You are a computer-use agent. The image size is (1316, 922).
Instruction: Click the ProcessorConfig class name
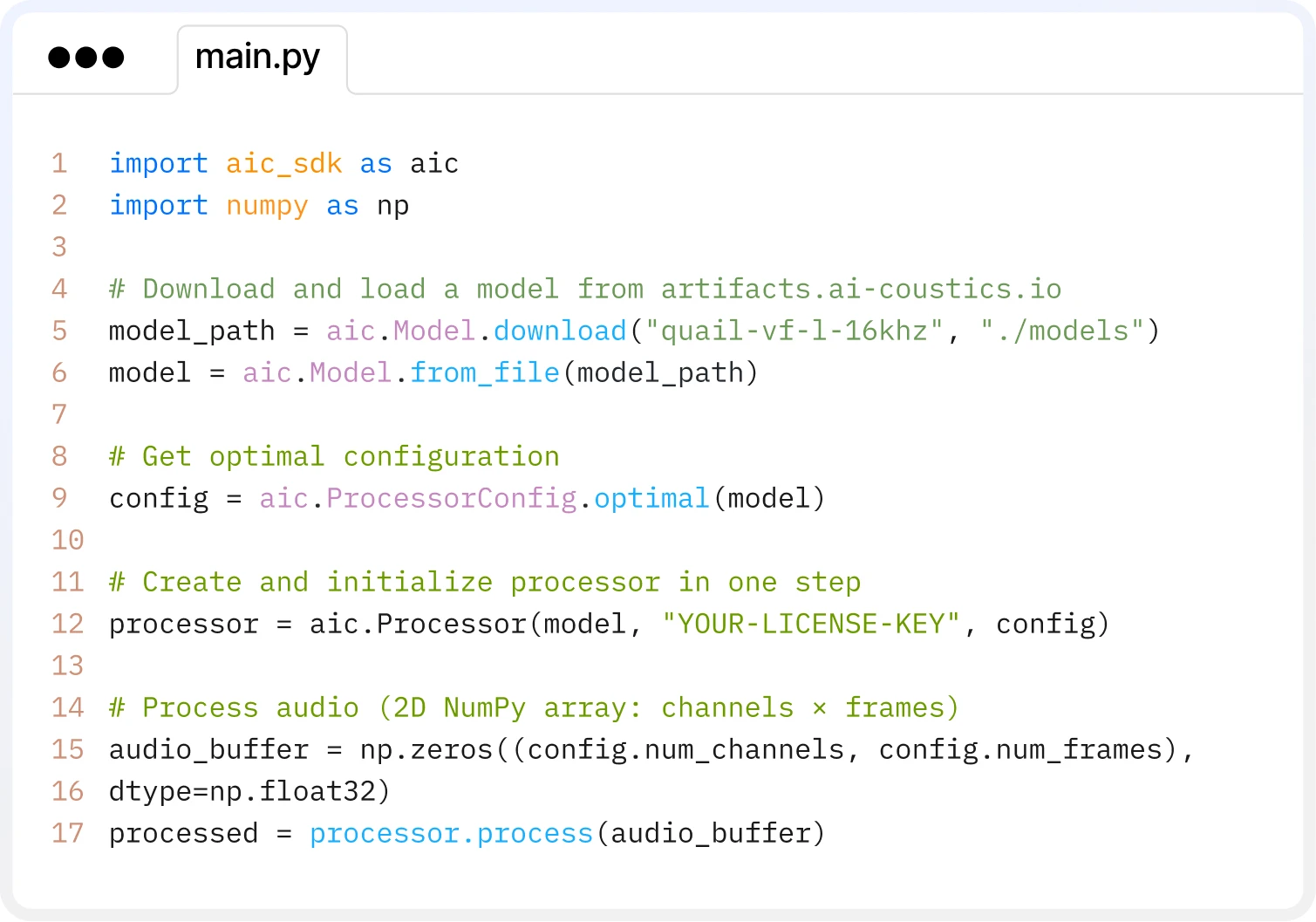click(452, 498)
